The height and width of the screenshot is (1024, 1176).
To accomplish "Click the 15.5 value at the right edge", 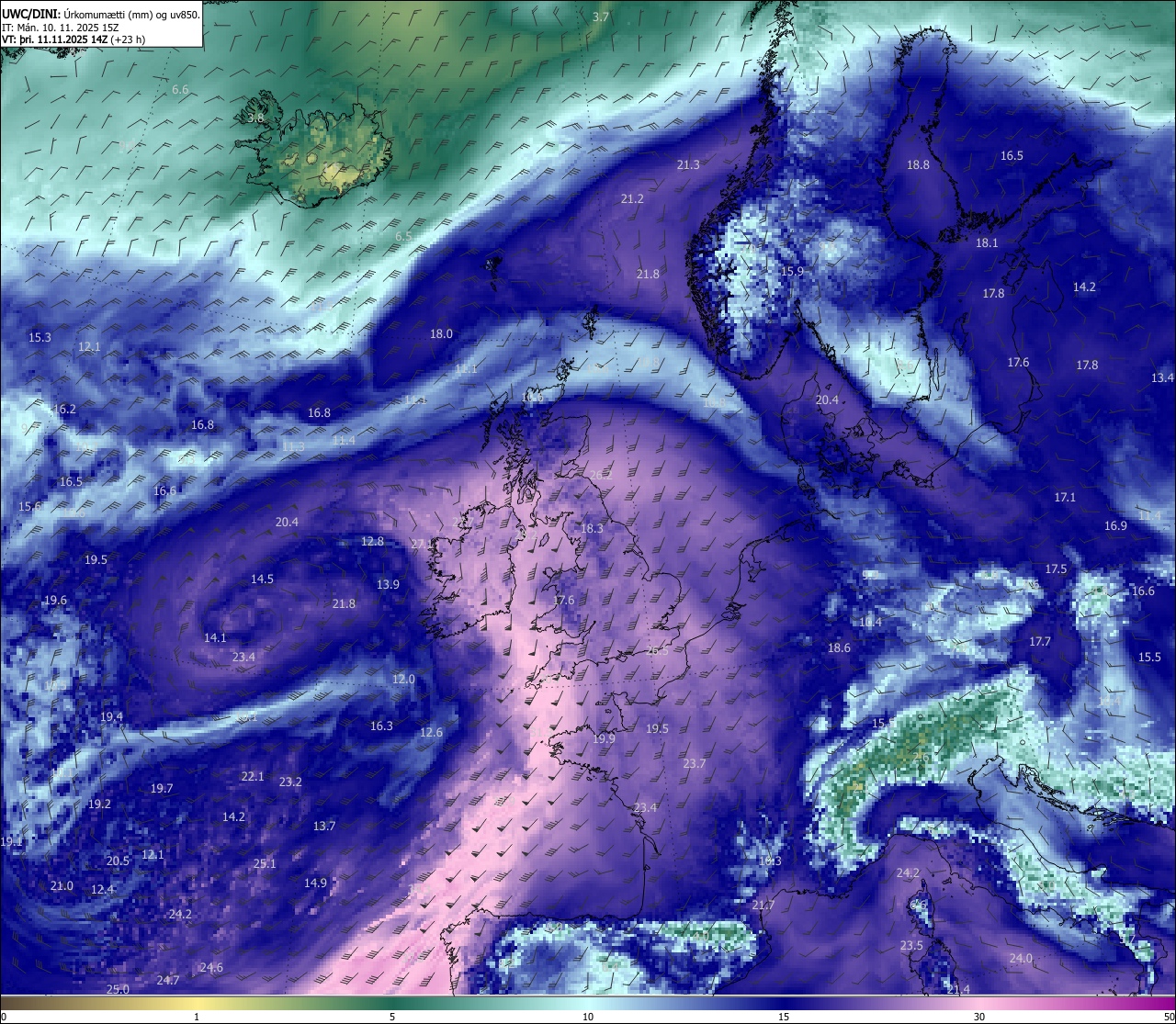I will 1150,658.
